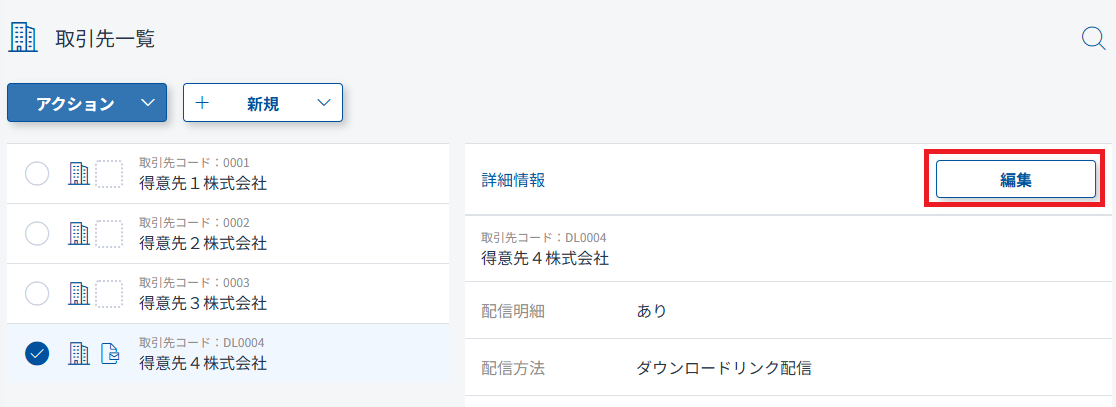The width and height of the screenshot is (1116, 407).
Task: Expand the アクション dropdown arrow
Action: (147, 103)
